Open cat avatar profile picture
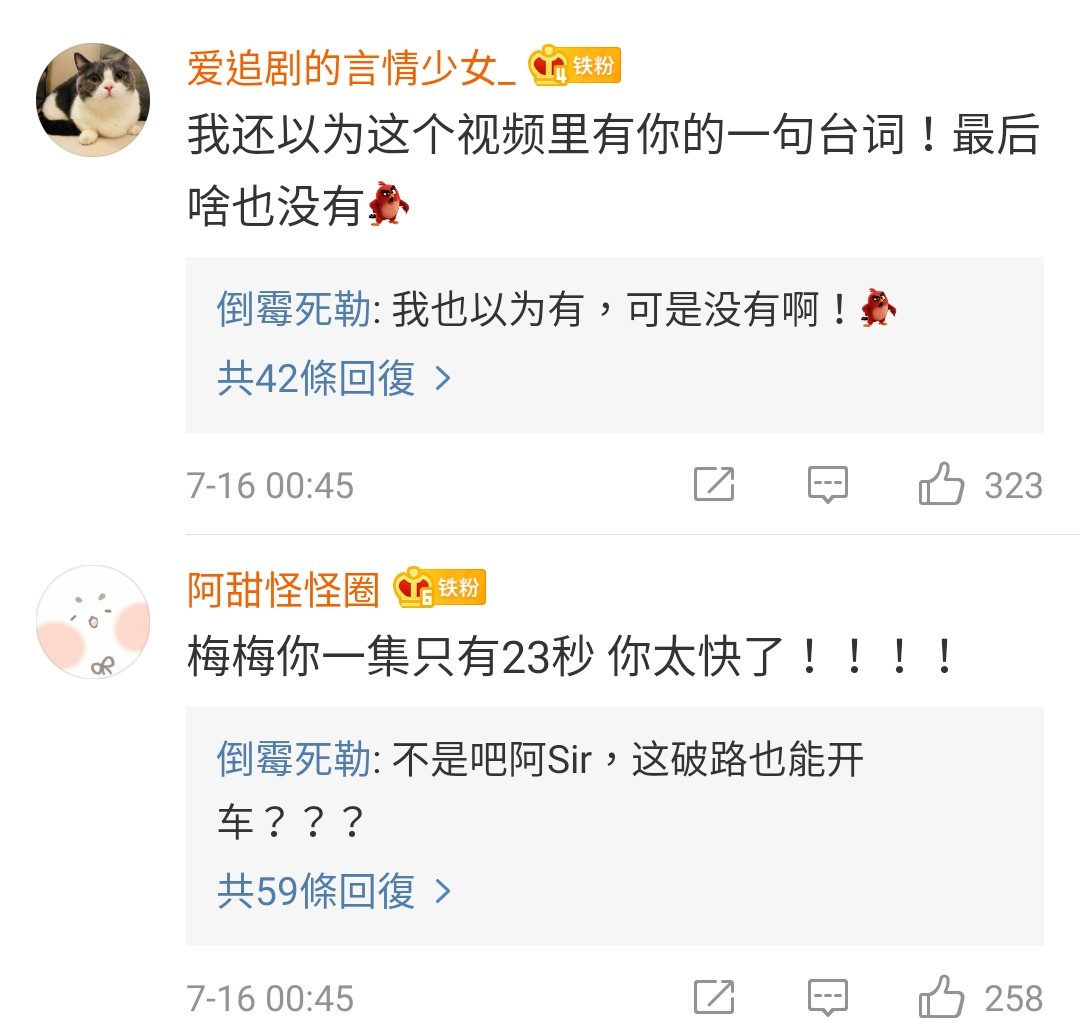1080x1029 pixels. pyautogui.click(x=93, y=100)
